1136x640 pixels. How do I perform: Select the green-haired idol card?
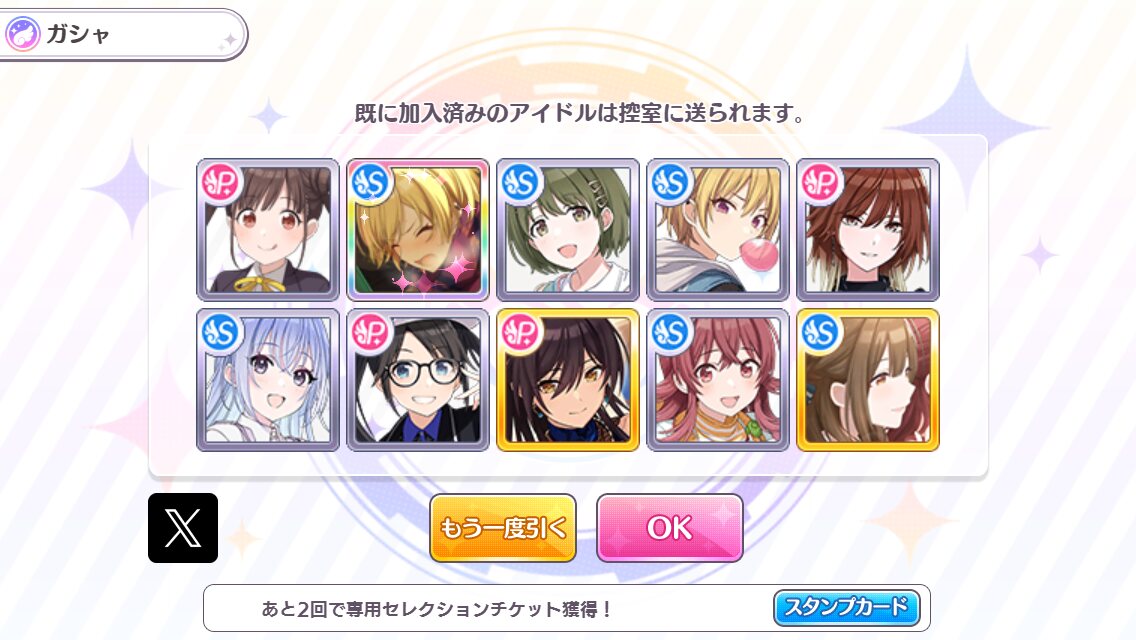click(x=568, y=230)
